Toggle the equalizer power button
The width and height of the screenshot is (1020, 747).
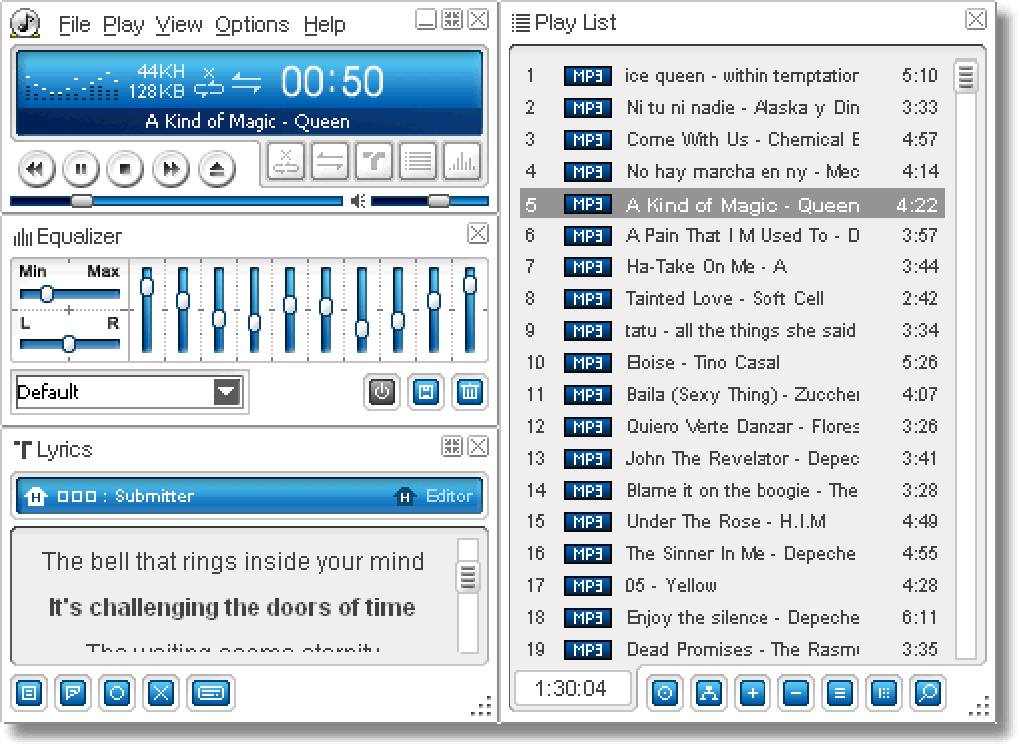point(382,392)
